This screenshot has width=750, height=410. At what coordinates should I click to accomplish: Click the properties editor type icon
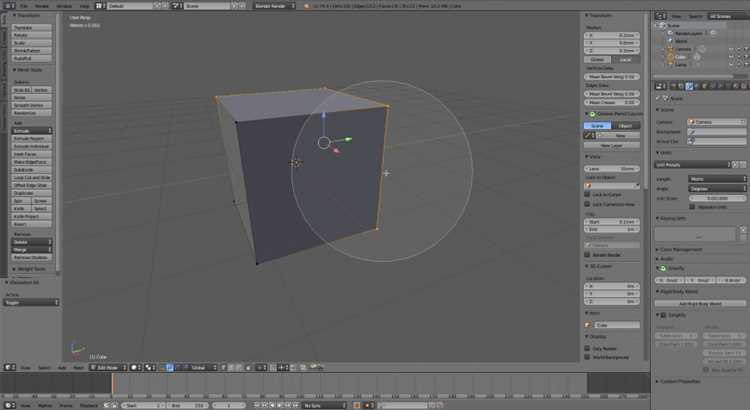click(x=661, y=86)
